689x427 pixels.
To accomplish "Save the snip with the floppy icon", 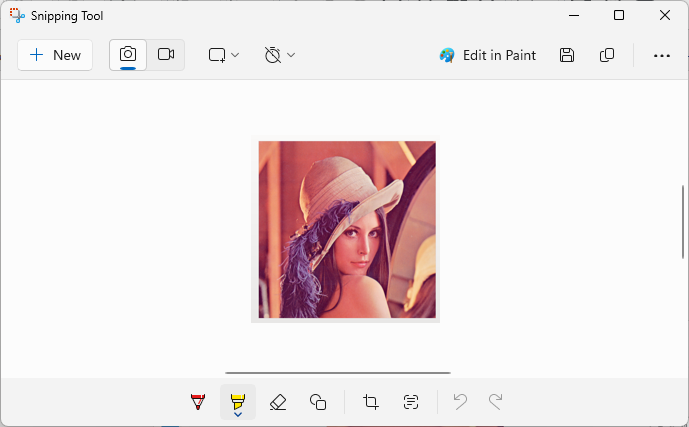I will click(567, 55).
